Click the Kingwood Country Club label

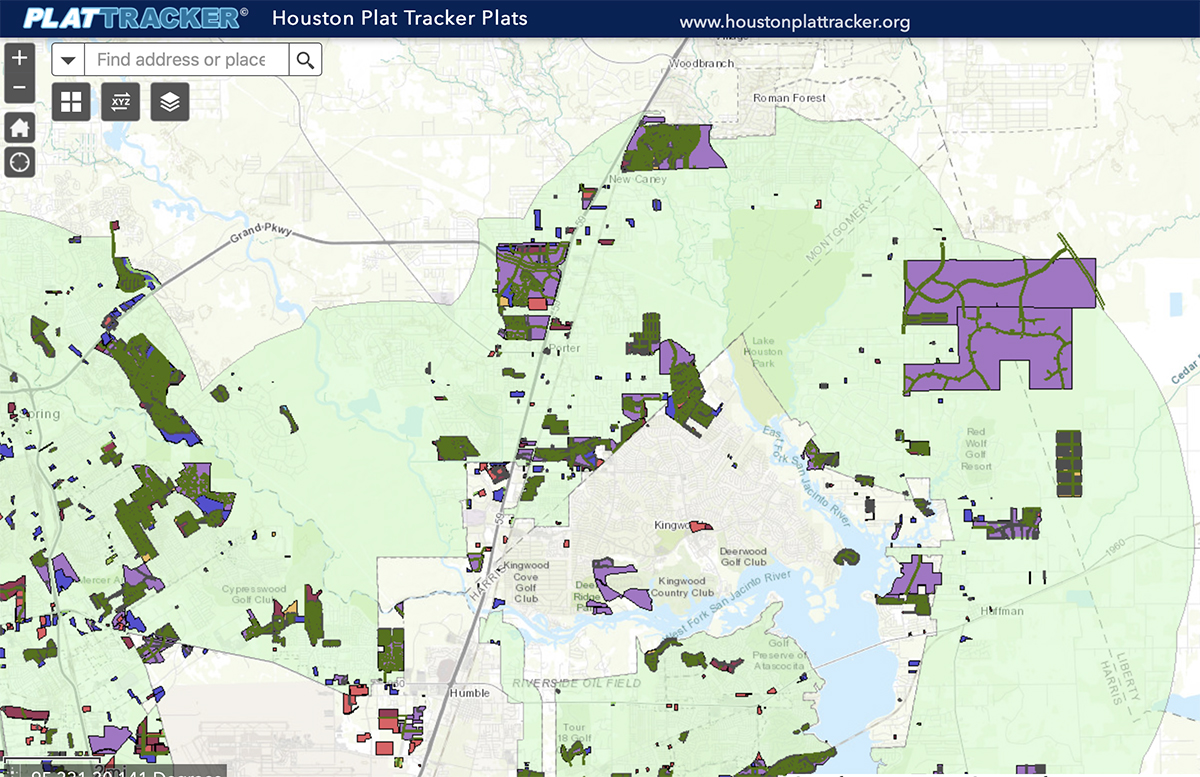point(682,587)
